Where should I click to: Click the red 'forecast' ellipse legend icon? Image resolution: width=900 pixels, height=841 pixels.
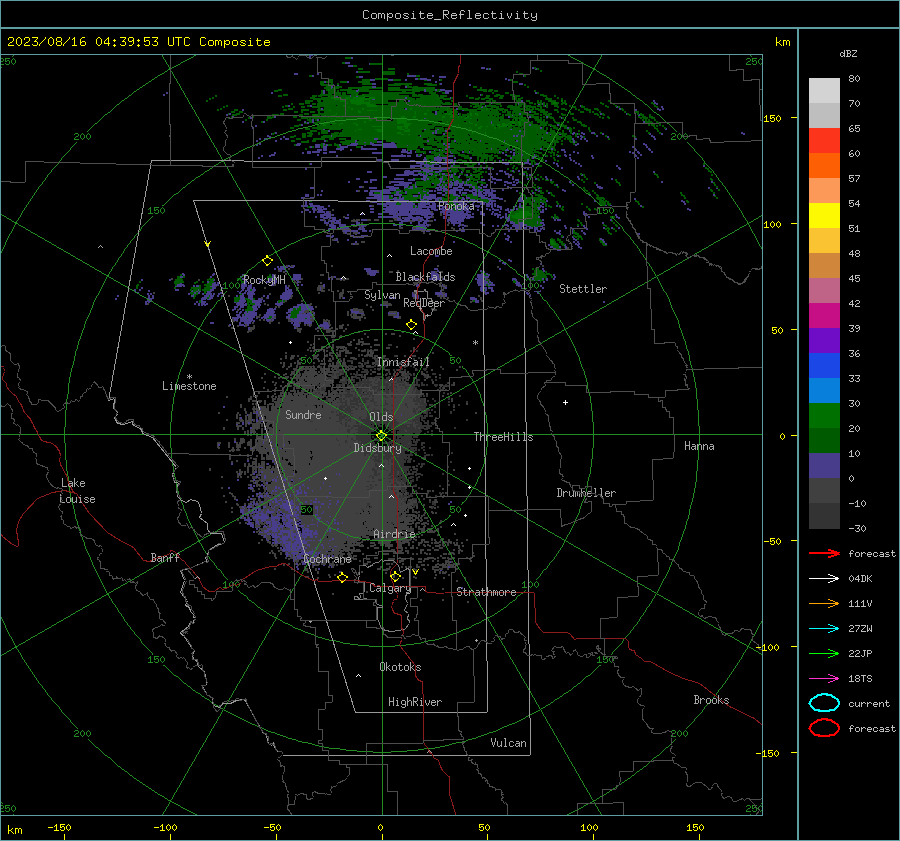[824, 728]
